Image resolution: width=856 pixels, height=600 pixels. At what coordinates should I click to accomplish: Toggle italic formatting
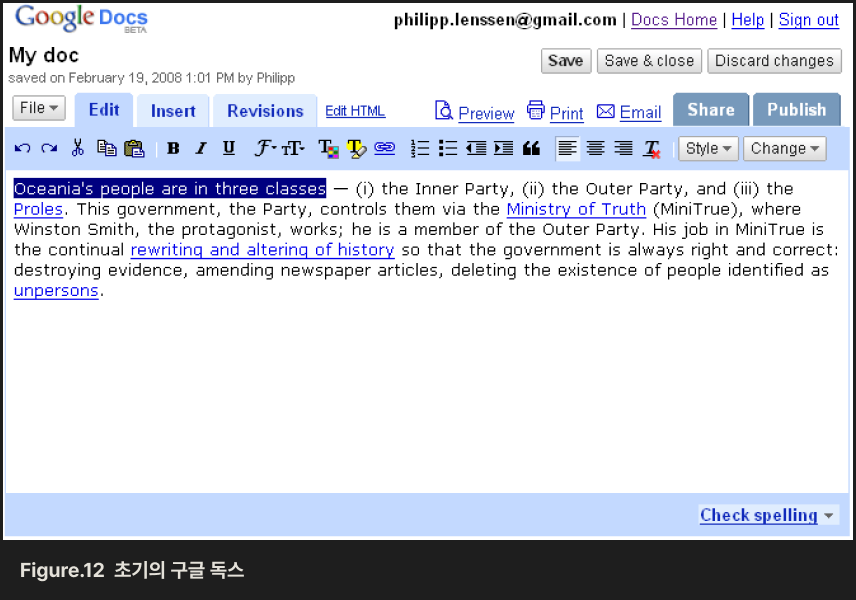[x=201, y=148]
